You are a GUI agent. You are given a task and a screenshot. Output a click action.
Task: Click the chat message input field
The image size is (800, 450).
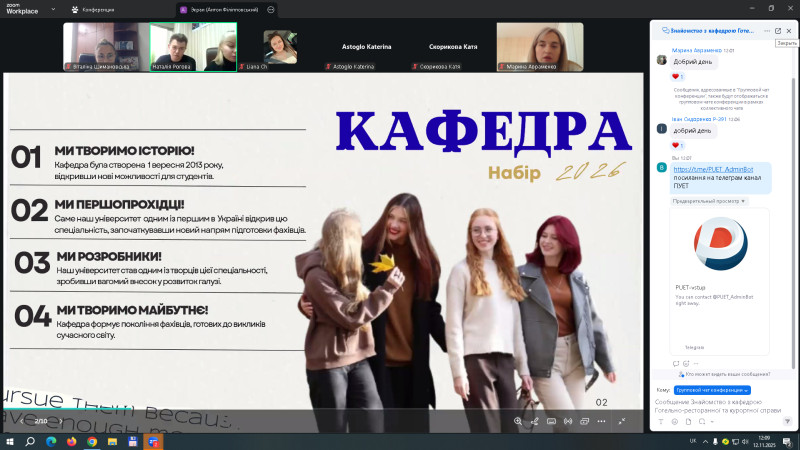pos(715,405)
